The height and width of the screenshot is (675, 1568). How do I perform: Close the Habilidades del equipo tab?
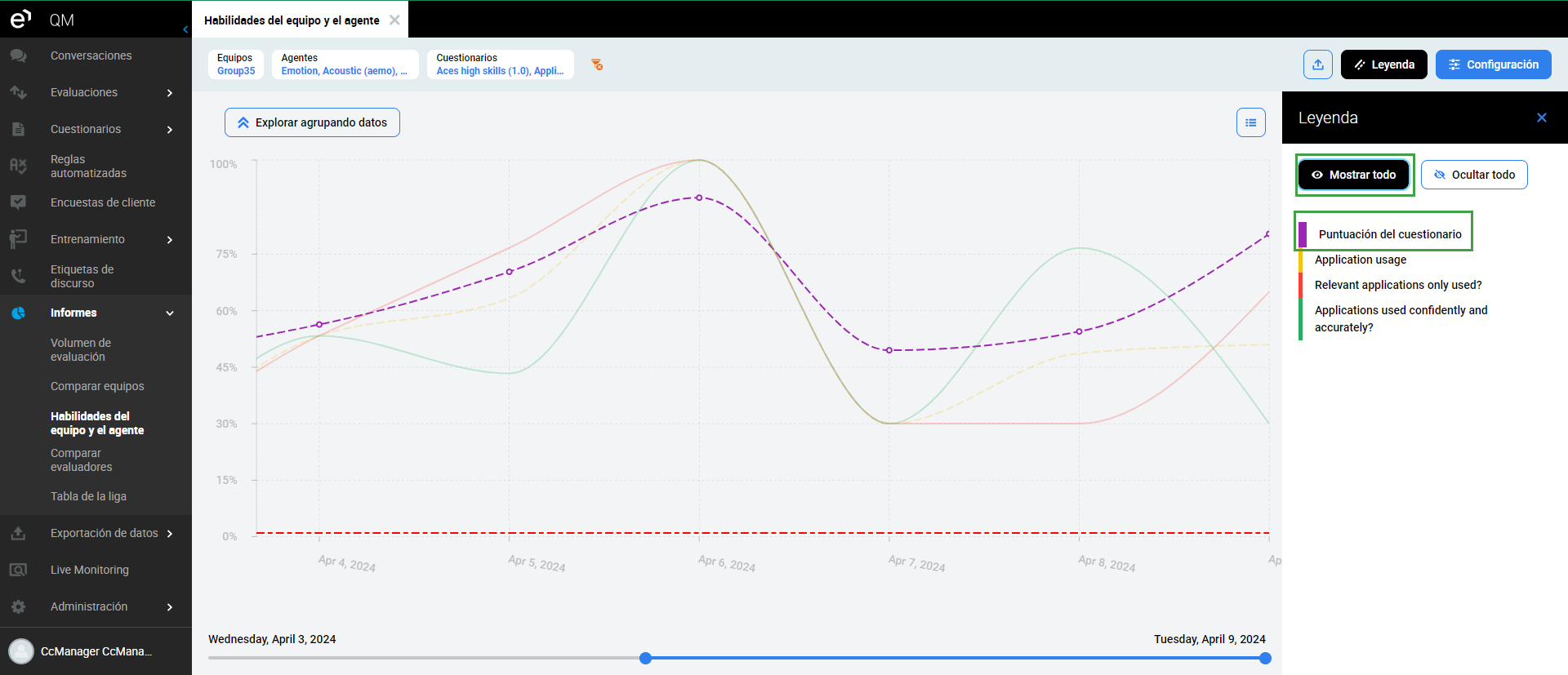tap(394, 20)
